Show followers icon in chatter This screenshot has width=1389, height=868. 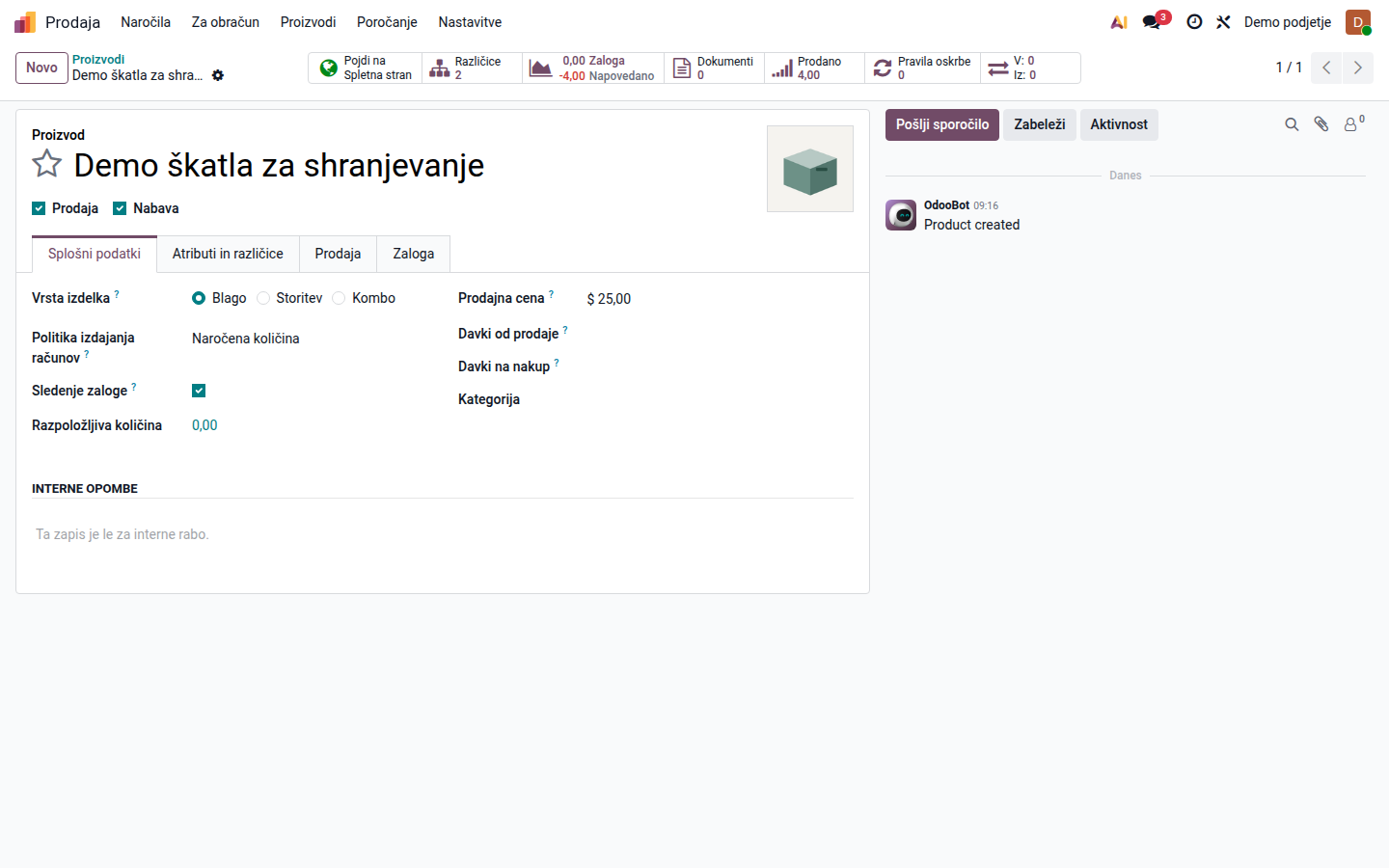1354,123
